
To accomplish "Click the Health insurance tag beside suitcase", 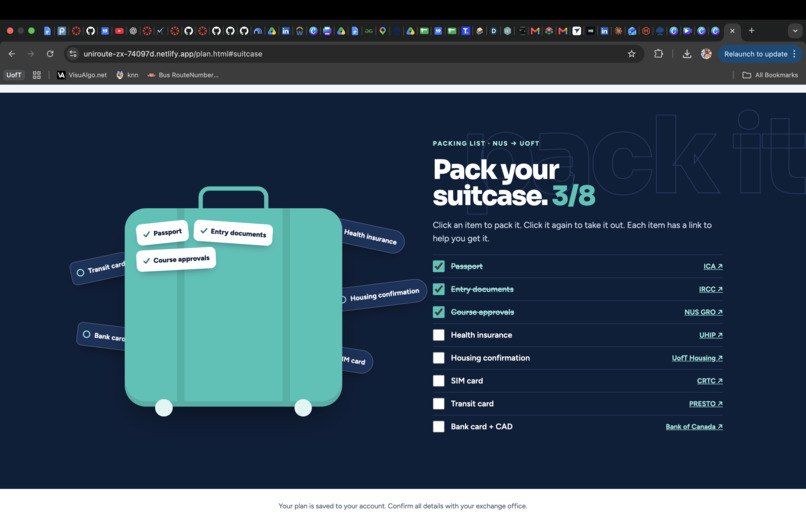I will point(373,238).
